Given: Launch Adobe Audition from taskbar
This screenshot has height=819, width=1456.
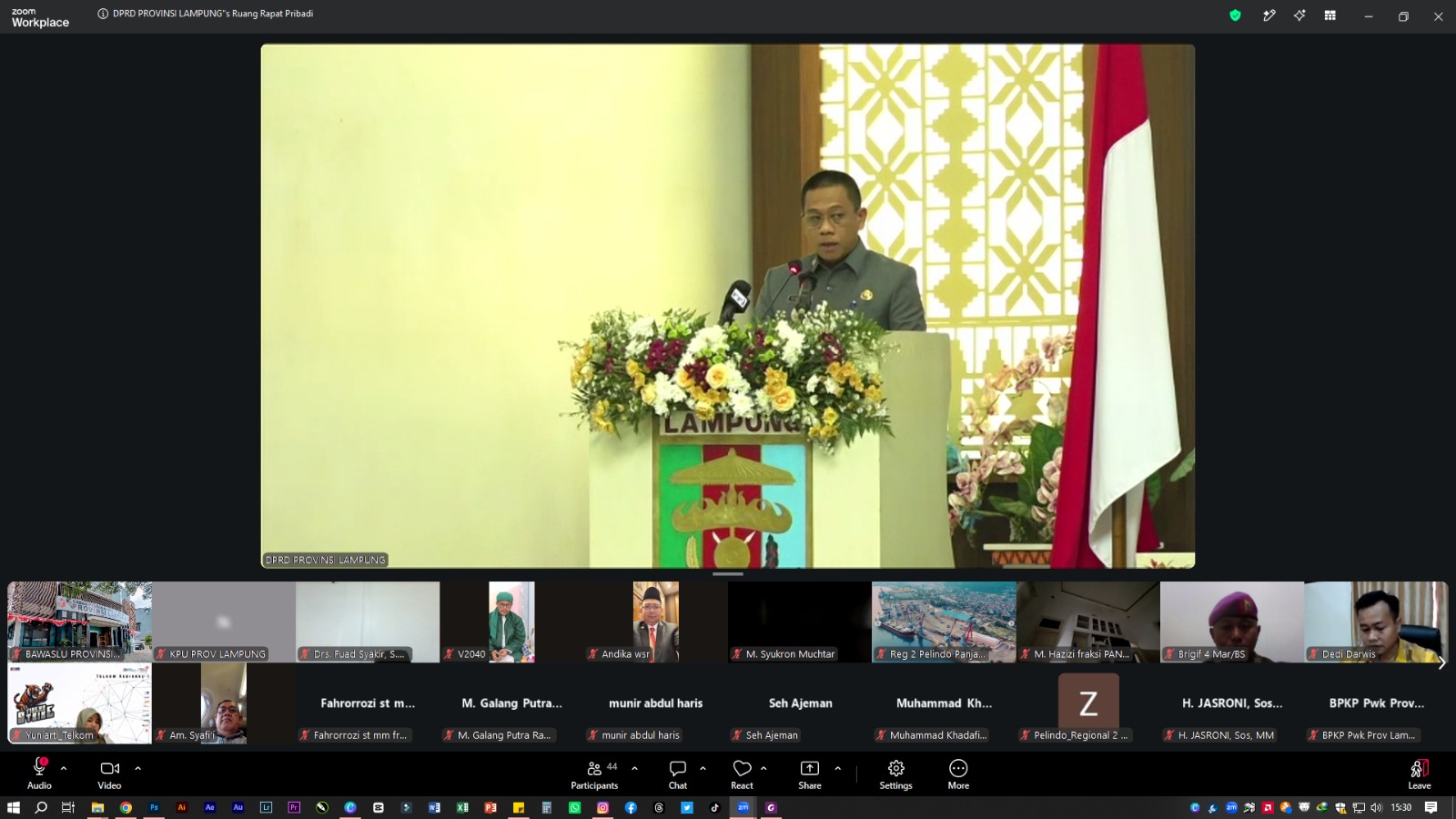Looking at the screenshot, I should (x=238, y=807).
